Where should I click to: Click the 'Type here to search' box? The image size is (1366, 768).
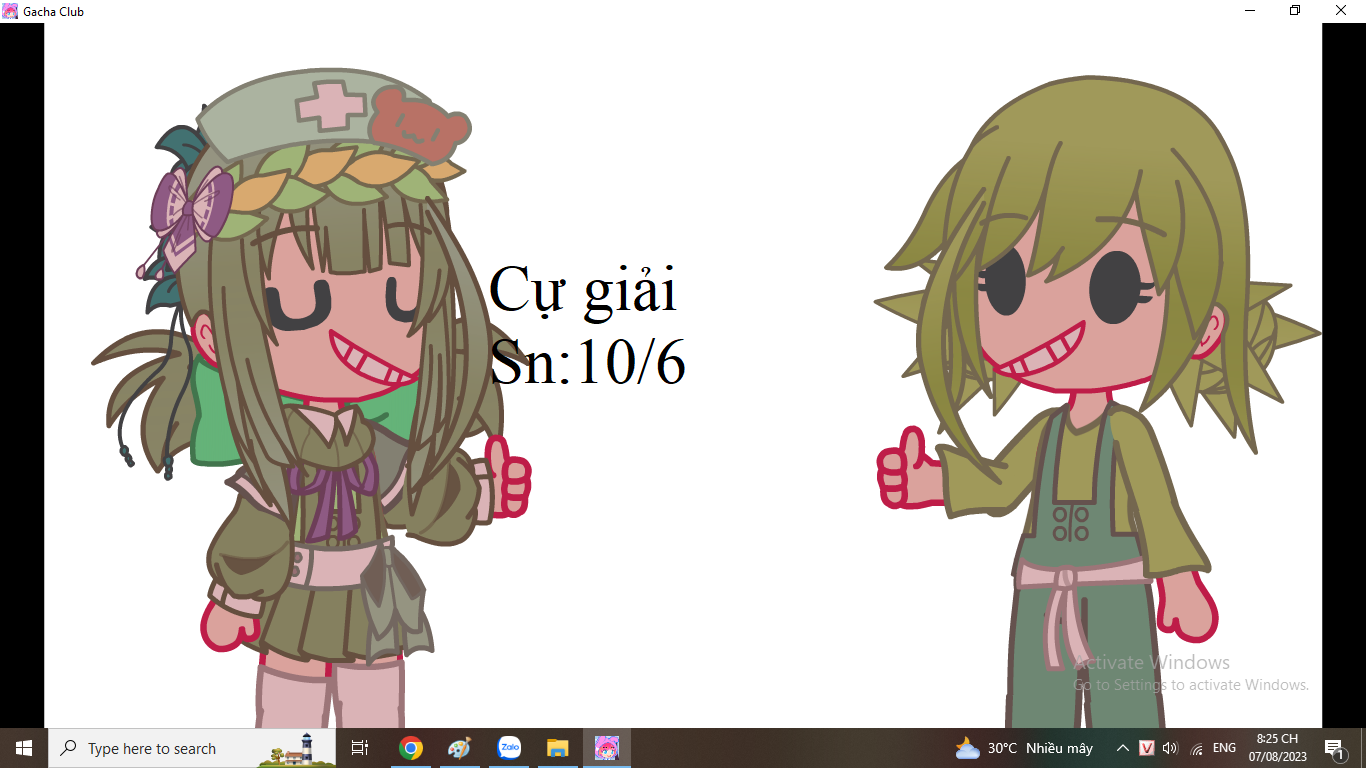pyautogui.click(x=192, y=748)
